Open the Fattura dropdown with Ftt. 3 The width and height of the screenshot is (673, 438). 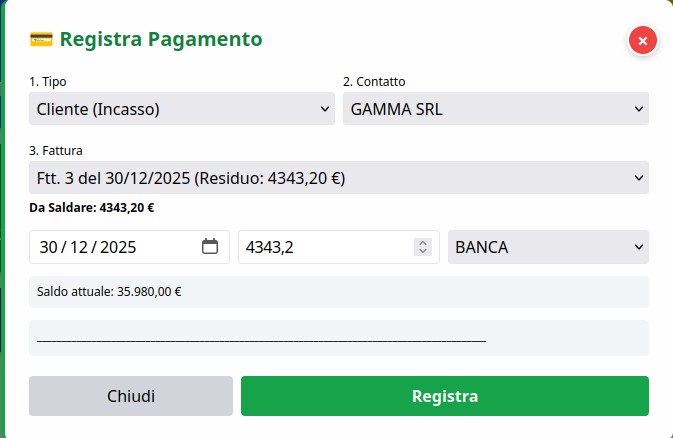[x=338, y=178]
